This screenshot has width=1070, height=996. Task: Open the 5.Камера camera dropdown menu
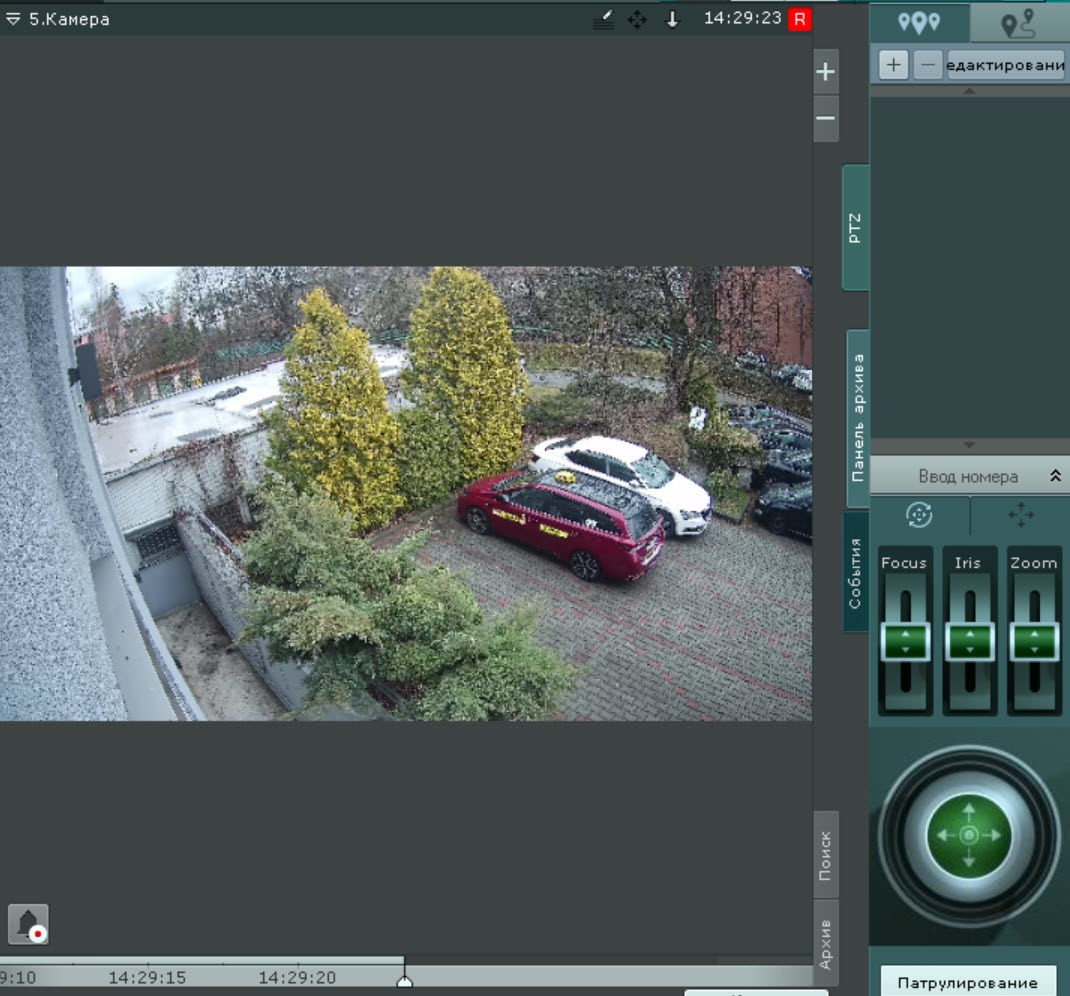point(13,20)
